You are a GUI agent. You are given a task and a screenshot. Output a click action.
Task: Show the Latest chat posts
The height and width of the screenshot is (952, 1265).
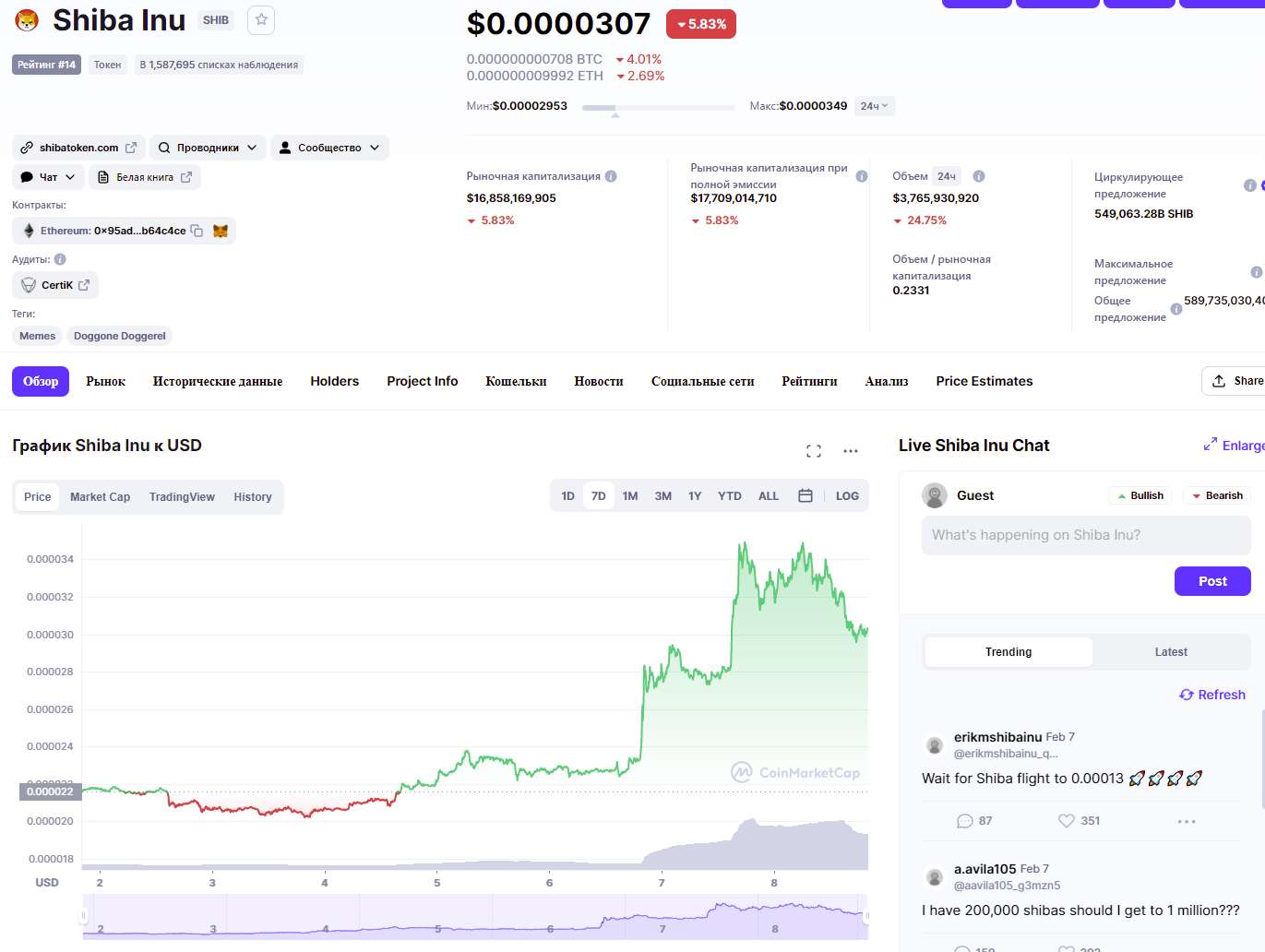[x=1171, y=652]
